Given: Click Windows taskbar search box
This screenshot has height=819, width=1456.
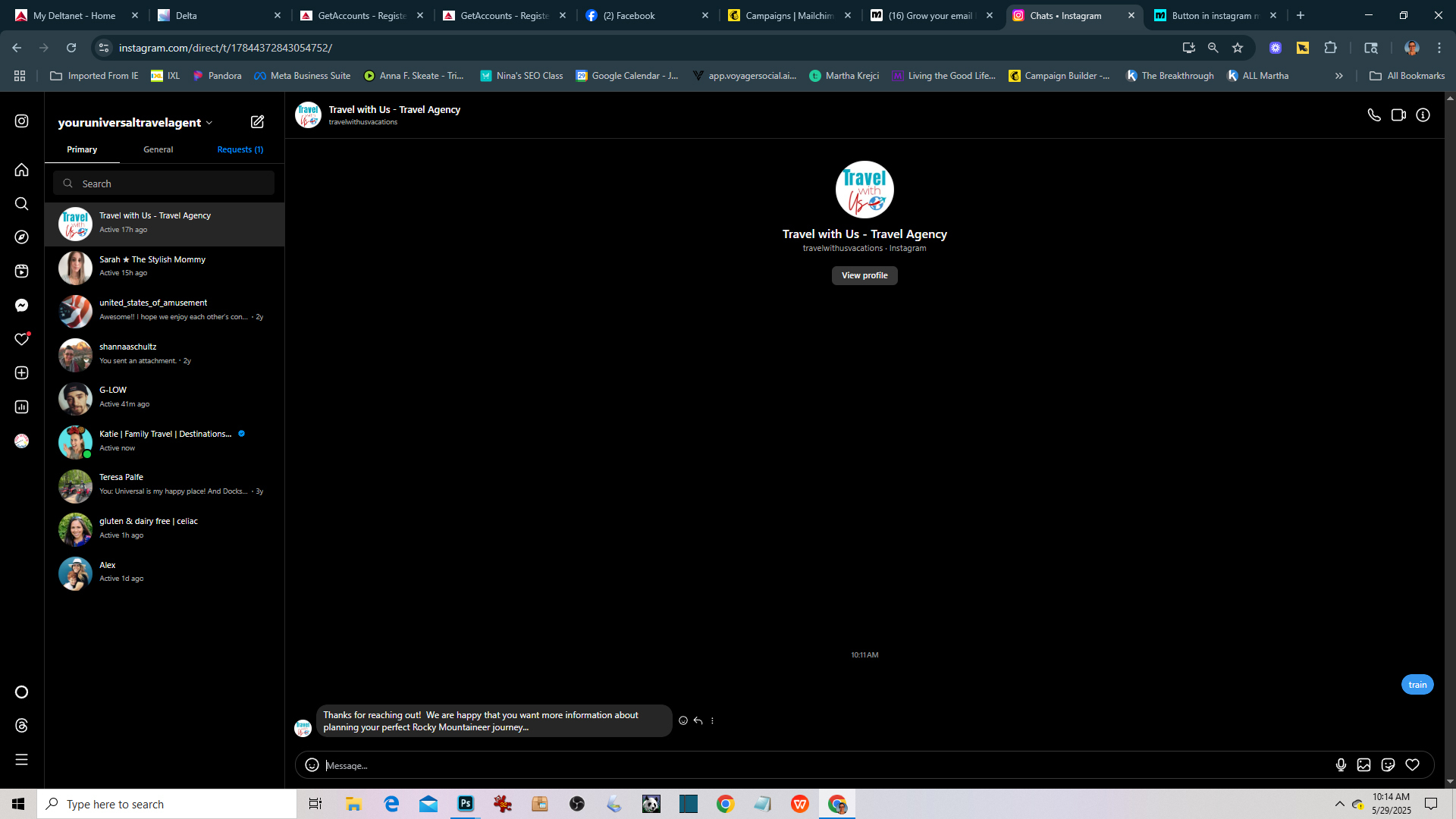Looking at the screenshot, I should (167, 804).
